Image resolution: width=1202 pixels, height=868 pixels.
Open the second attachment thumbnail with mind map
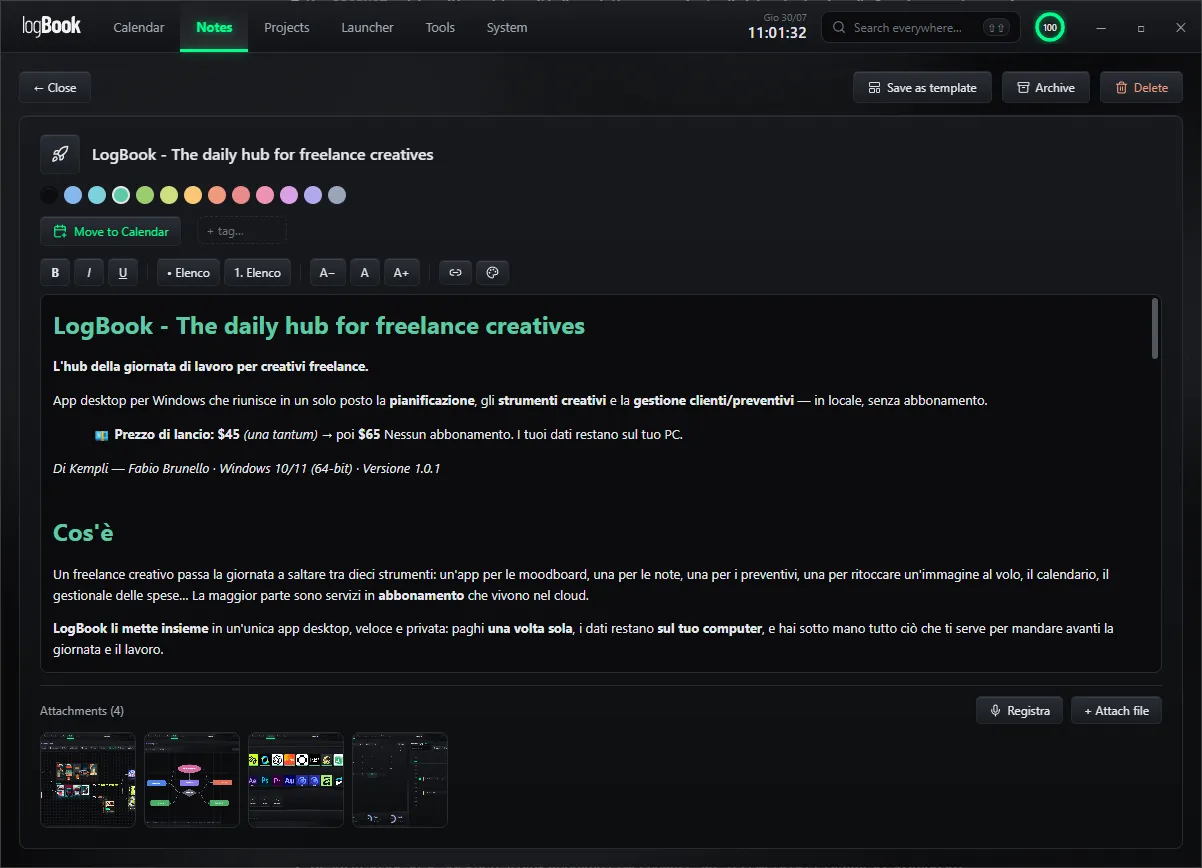192,780
